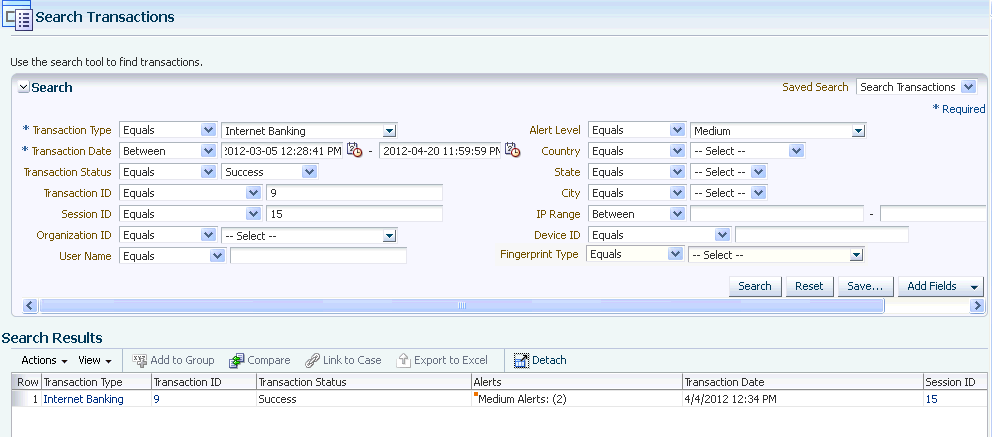The height and width of the screenshot is (437, 992).
Task: Click the Reset button
Action: (810, 286)
